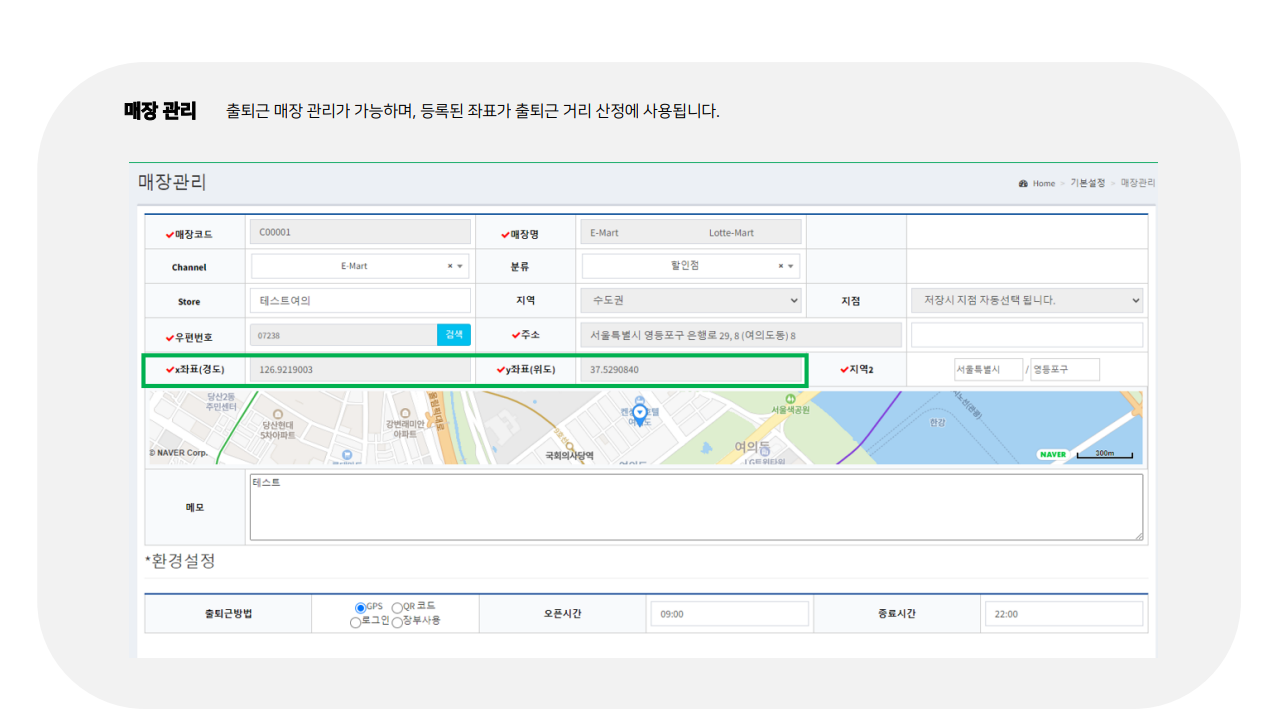Click the 300m map scale bar
Image resolution: width=1280 pixels, height=720 pixels.
click(x=1106, y=453)
